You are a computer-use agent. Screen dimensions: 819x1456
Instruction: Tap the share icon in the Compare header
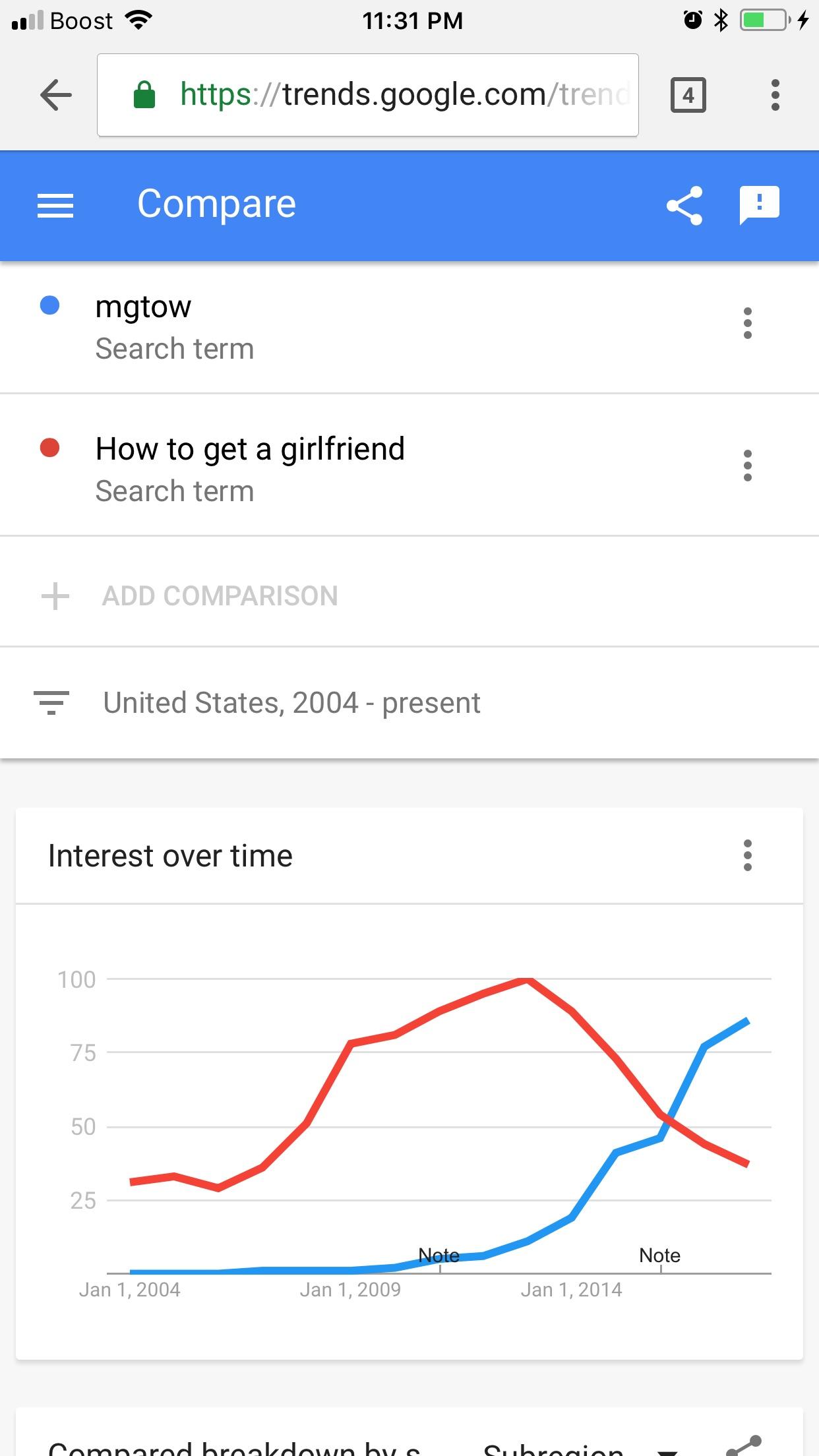click(x=684, y=206)
